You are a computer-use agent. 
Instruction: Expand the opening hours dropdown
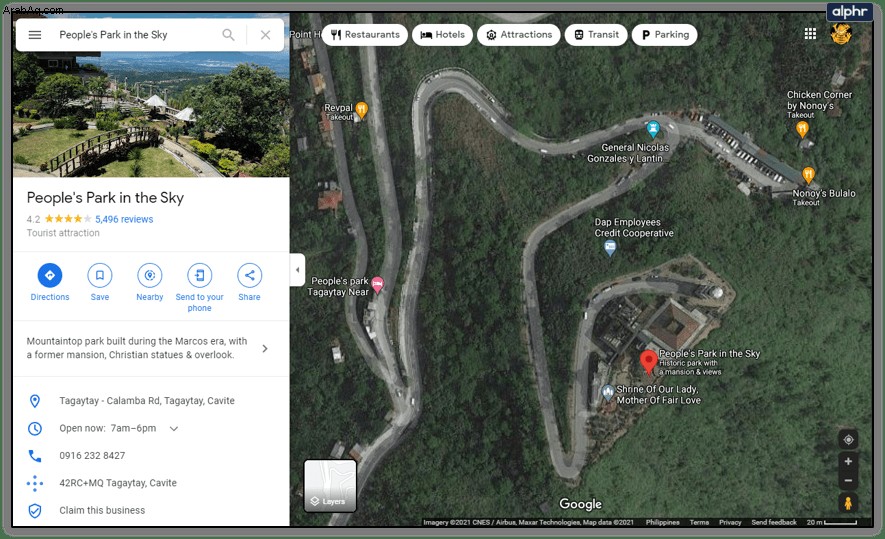pyautogui.click(x=174, y=428)
